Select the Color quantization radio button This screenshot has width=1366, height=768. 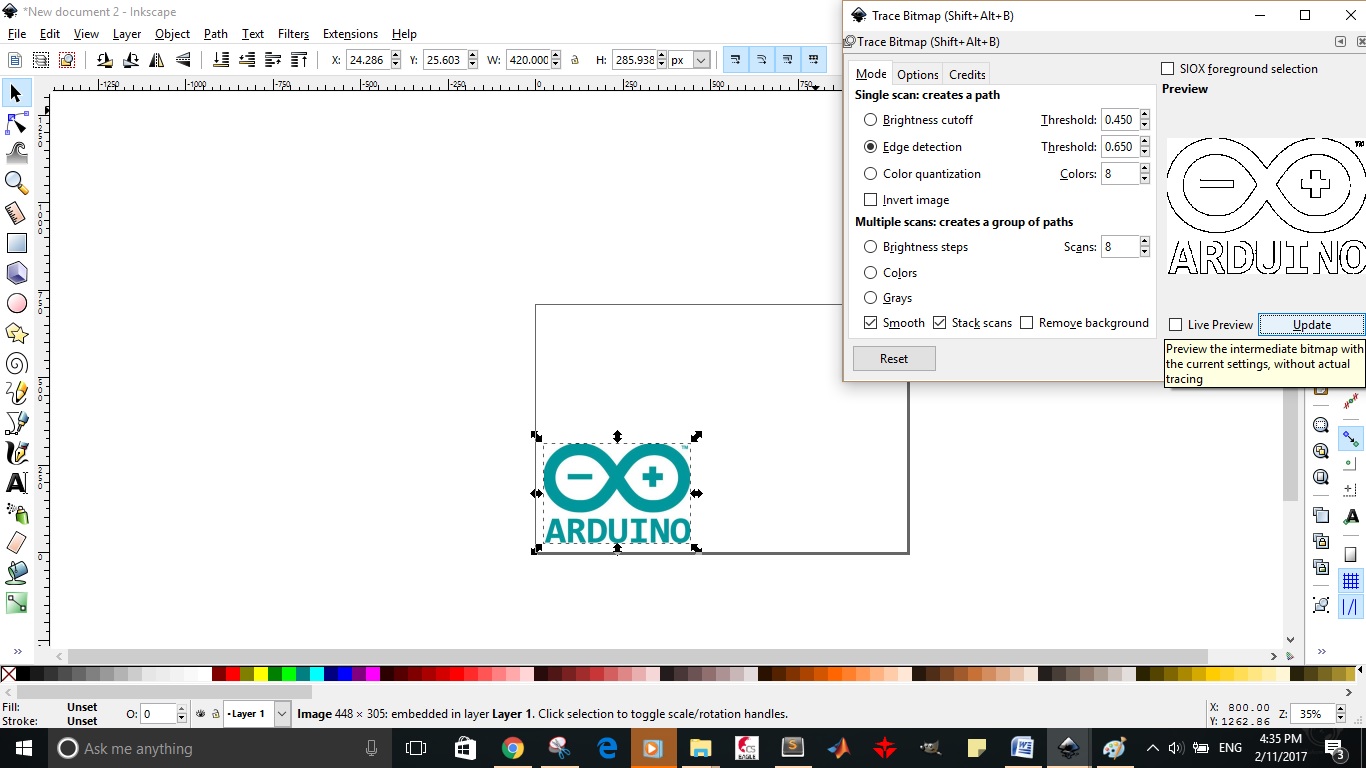click(870, 174)
